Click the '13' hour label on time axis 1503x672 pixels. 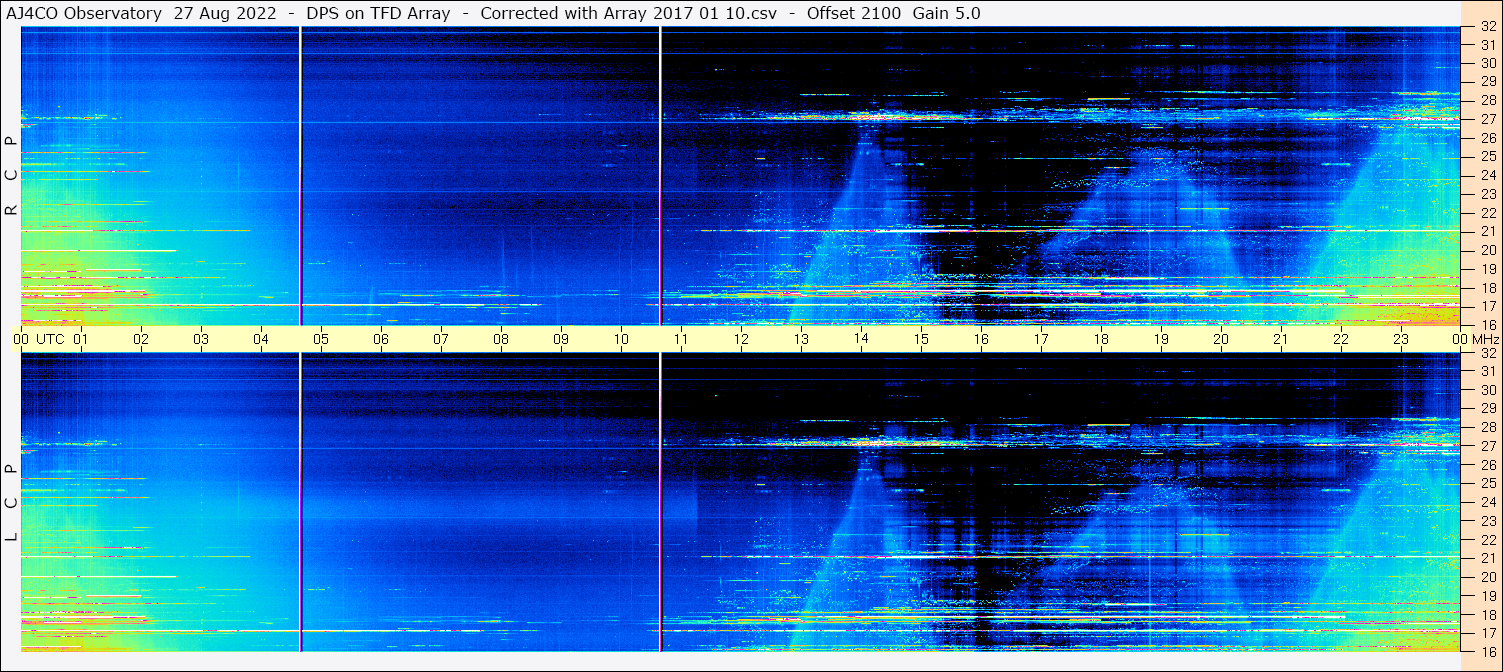point(801,339)
